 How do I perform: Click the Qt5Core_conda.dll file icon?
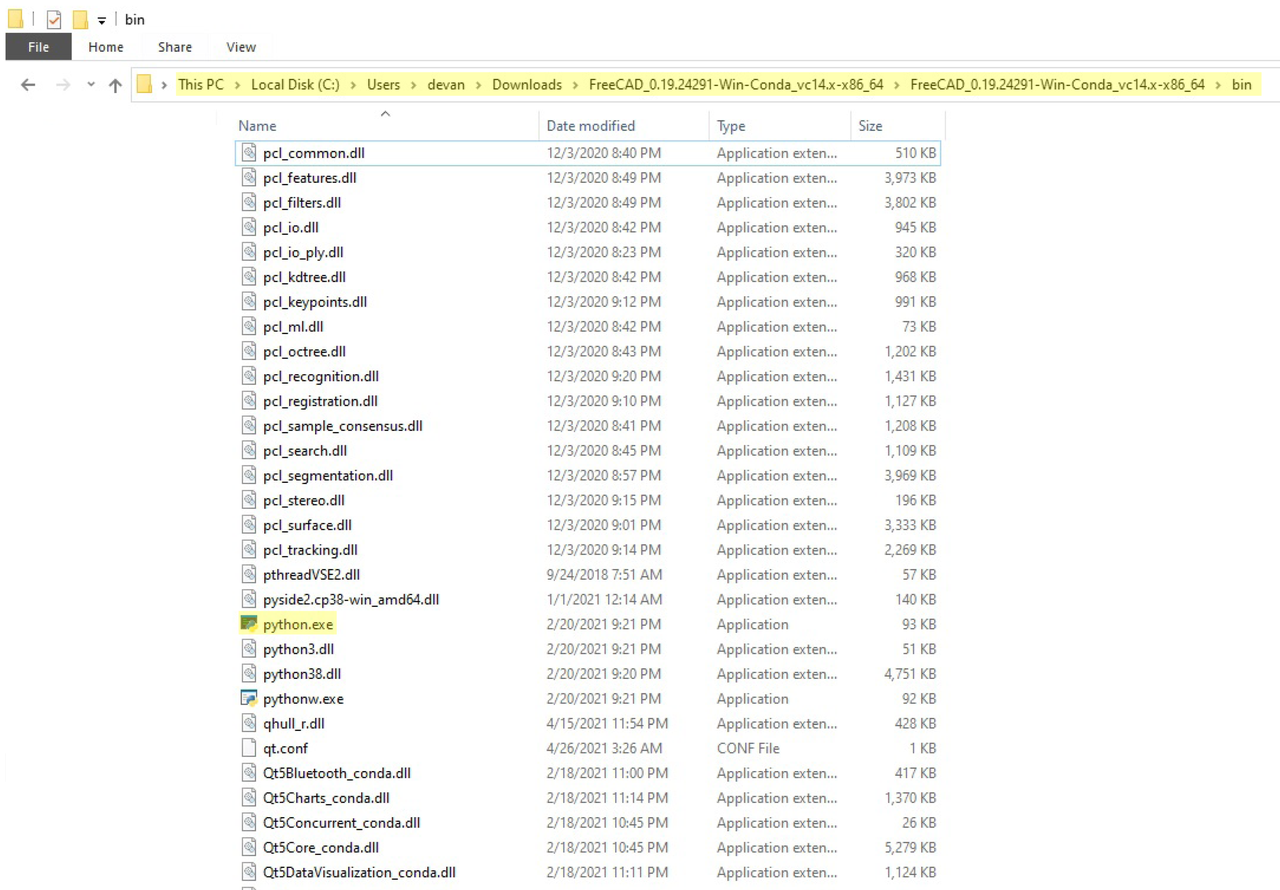(x=249, y=847)
